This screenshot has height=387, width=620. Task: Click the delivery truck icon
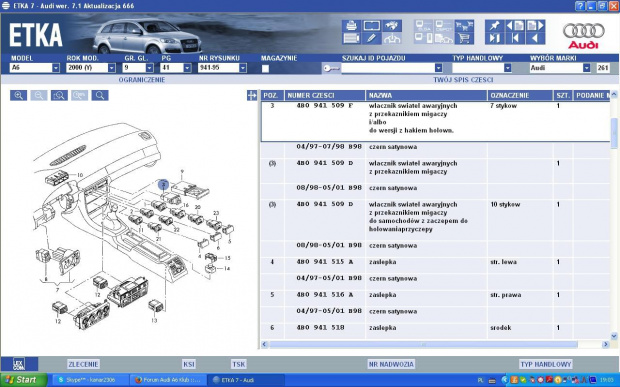coord(444,38)
